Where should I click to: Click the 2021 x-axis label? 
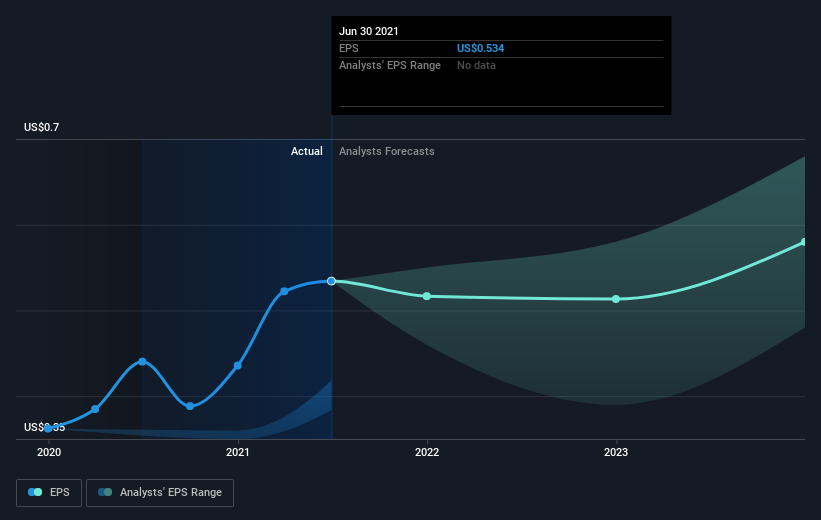238,453
